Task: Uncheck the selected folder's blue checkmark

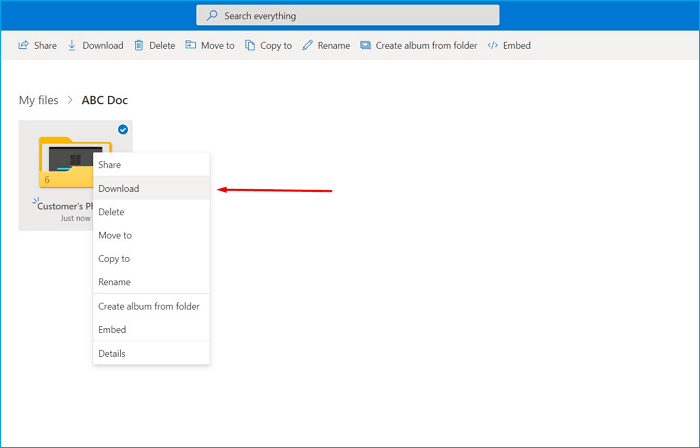Action: pyautogui.click(x=122, y=130)
